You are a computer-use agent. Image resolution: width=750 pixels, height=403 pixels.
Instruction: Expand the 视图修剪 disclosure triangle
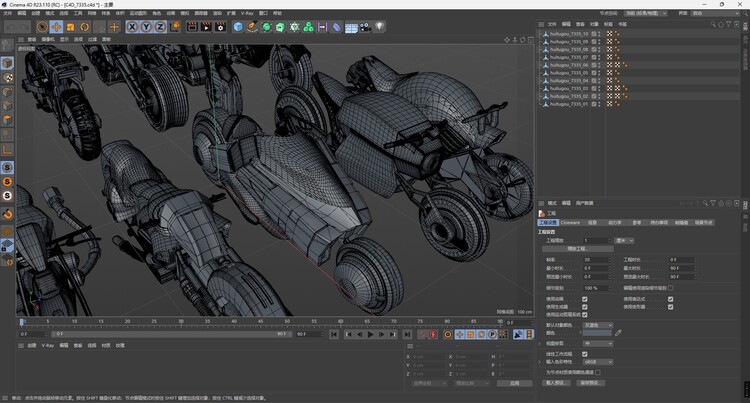coord(540,344)
